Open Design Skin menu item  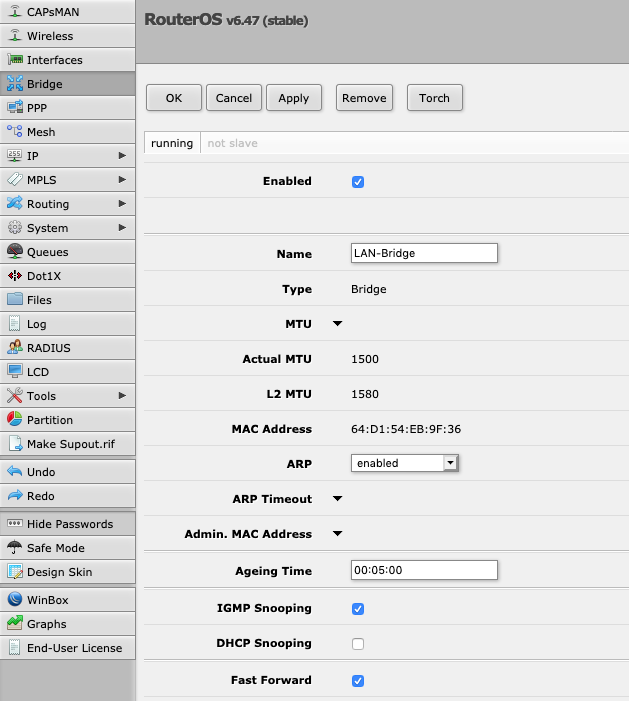click(68, 572)
